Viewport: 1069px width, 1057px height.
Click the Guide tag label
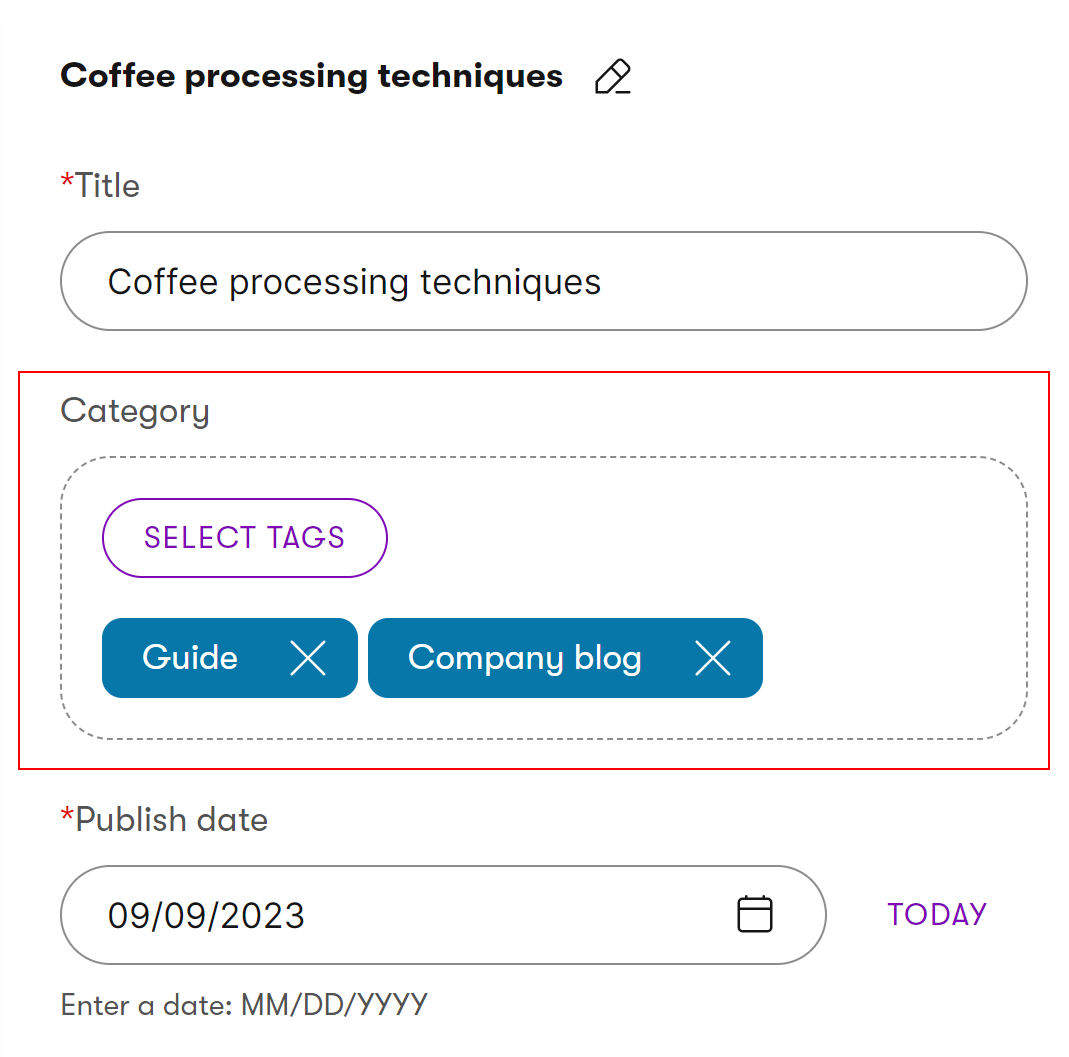pos(190,658)
